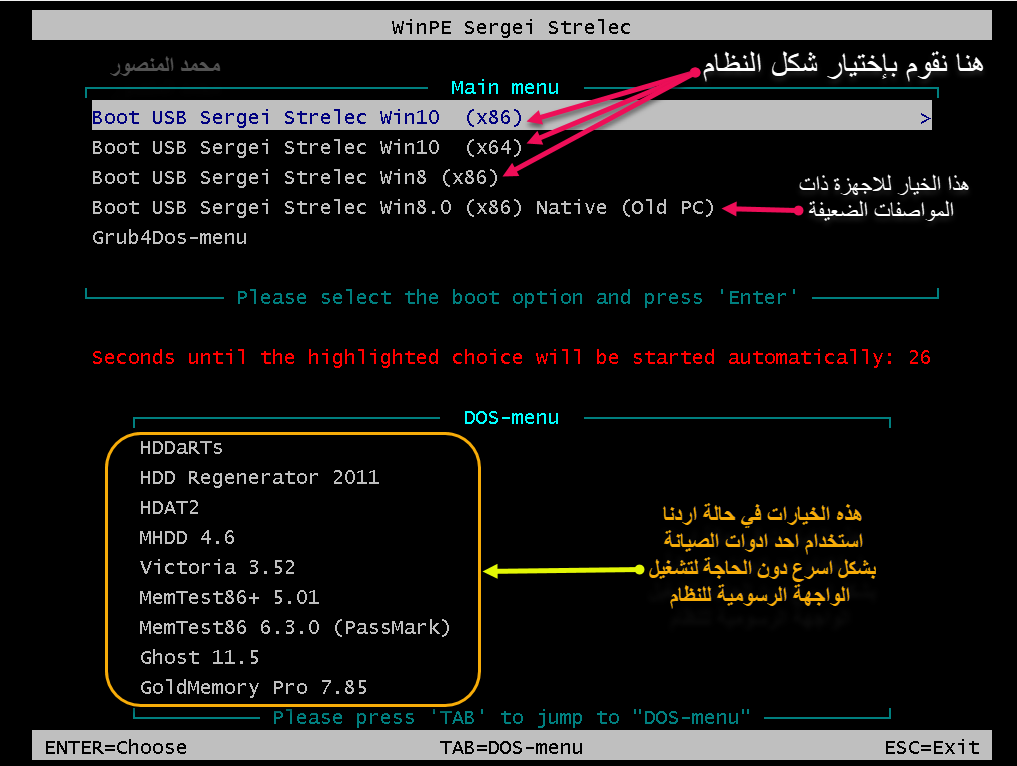Start HDD Regenerator 2011

click(x=259, y=477)
